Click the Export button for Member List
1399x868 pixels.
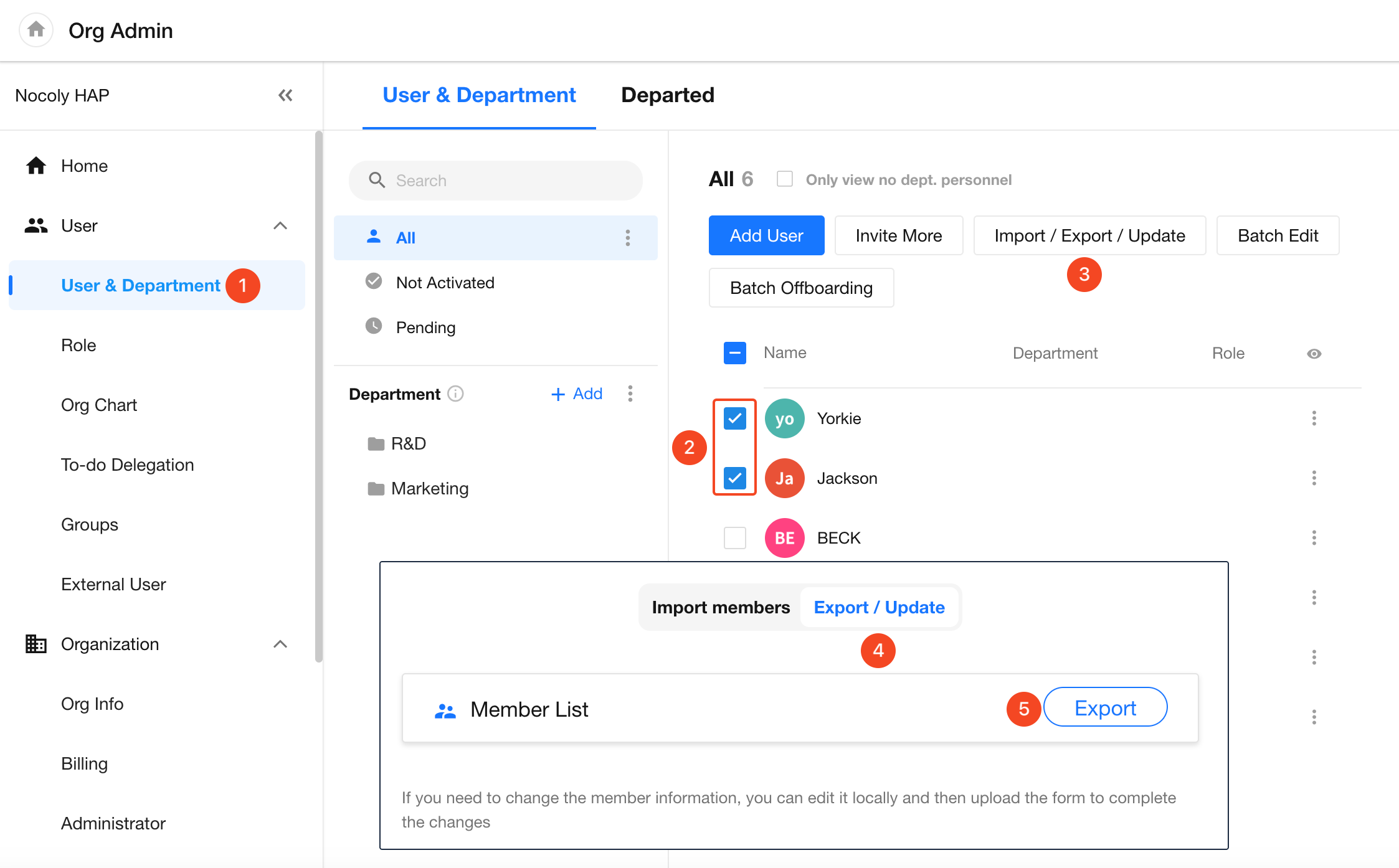click(x=1105, y=708)
